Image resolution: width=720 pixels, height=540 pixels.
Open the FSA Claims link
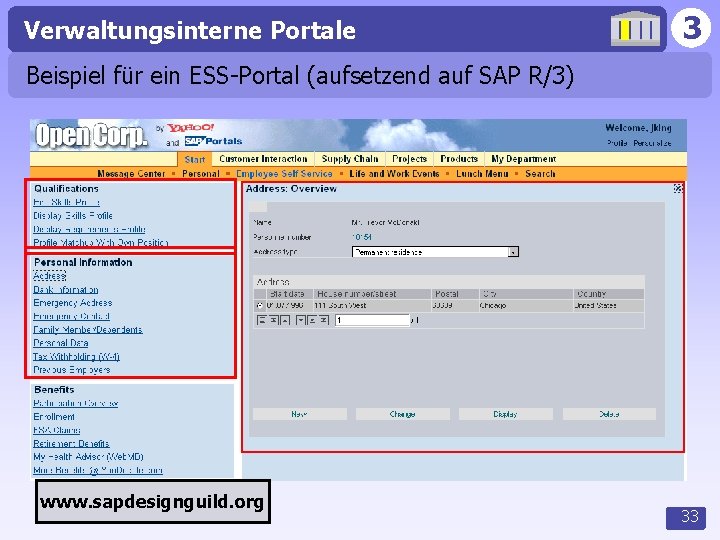(x=56, y=430)
